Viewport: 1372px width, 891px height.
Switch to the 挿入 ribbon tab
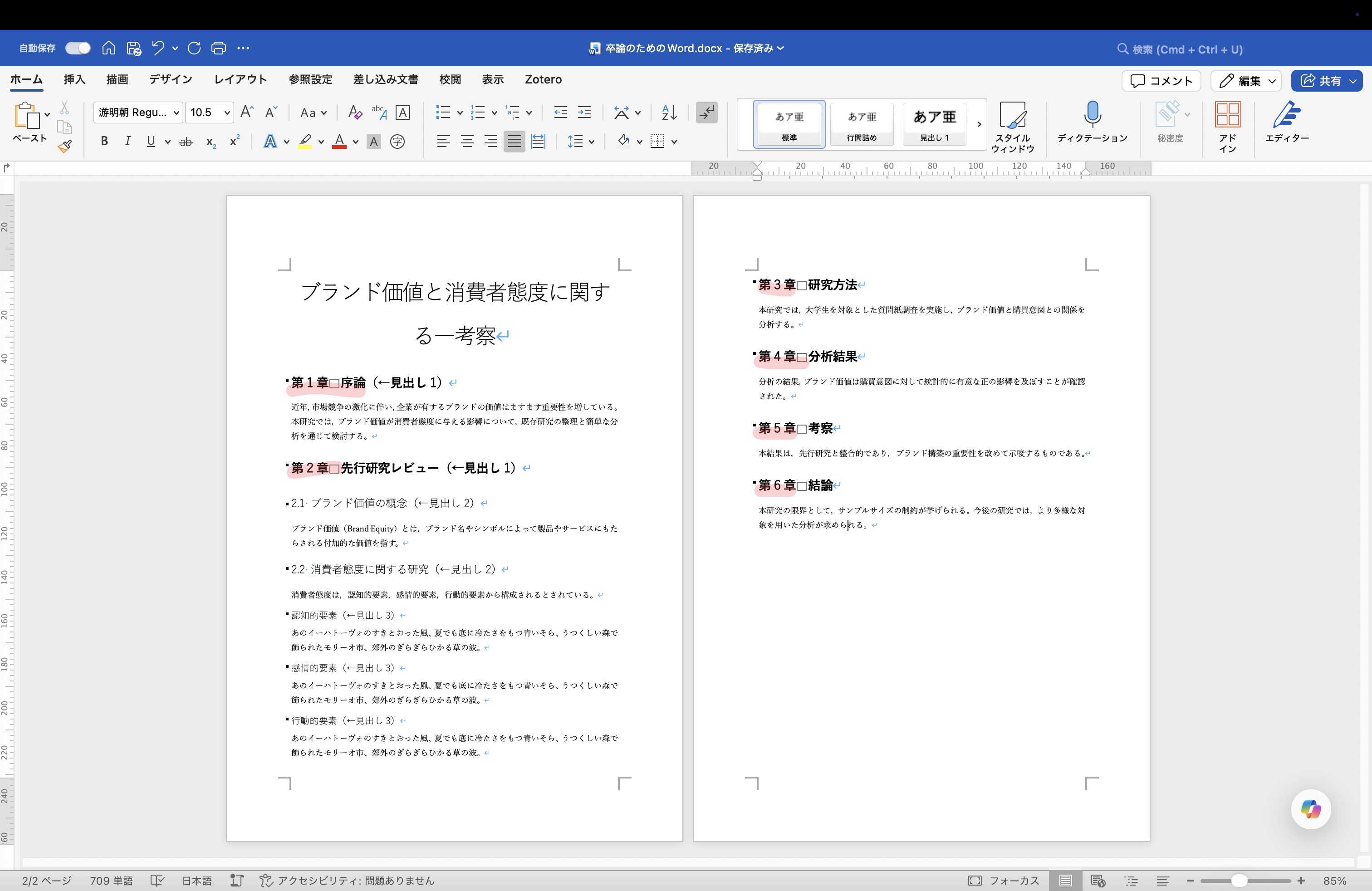click(74, 79)
